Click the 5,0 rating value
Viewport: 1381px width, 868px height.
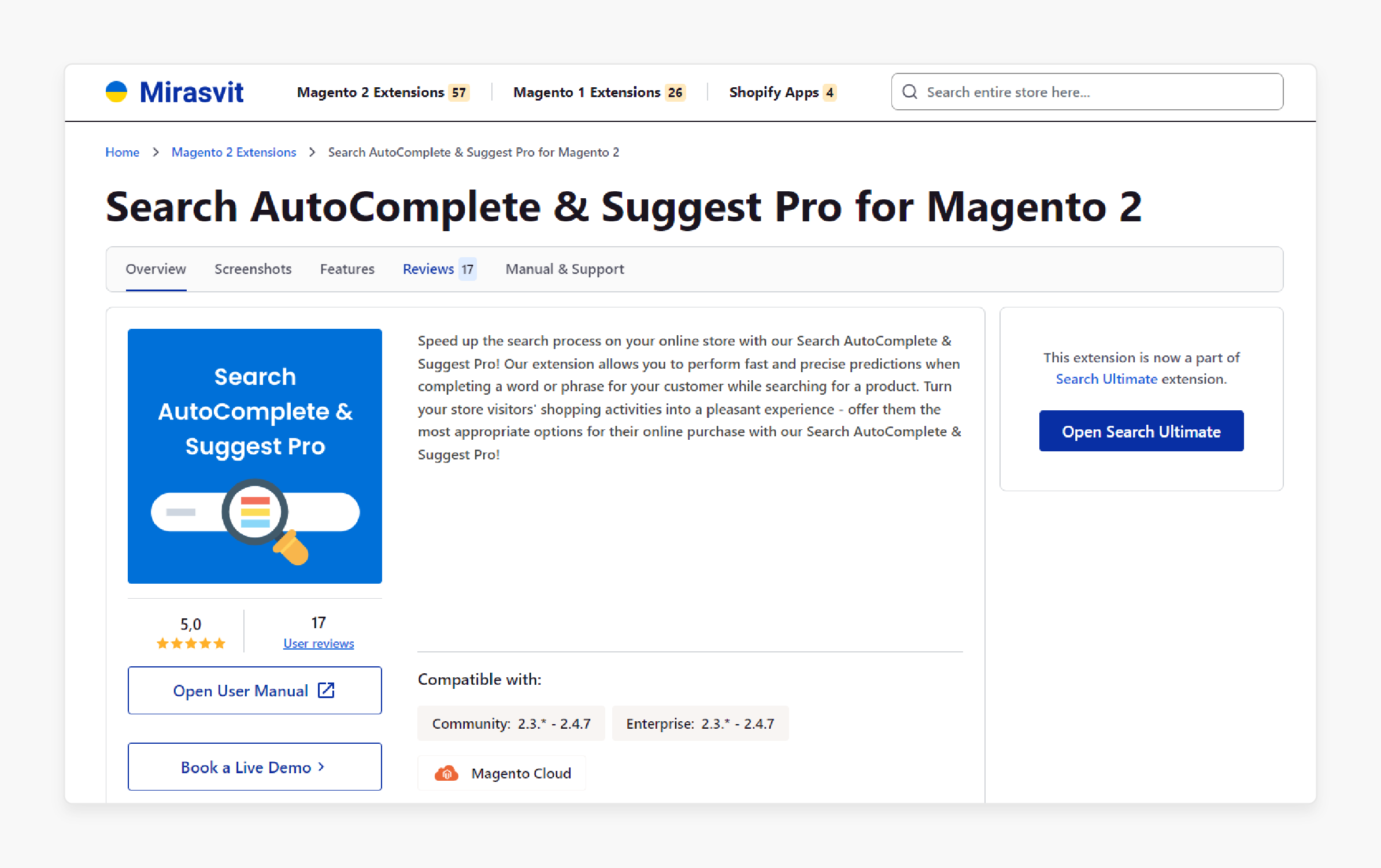click(191, 624)
